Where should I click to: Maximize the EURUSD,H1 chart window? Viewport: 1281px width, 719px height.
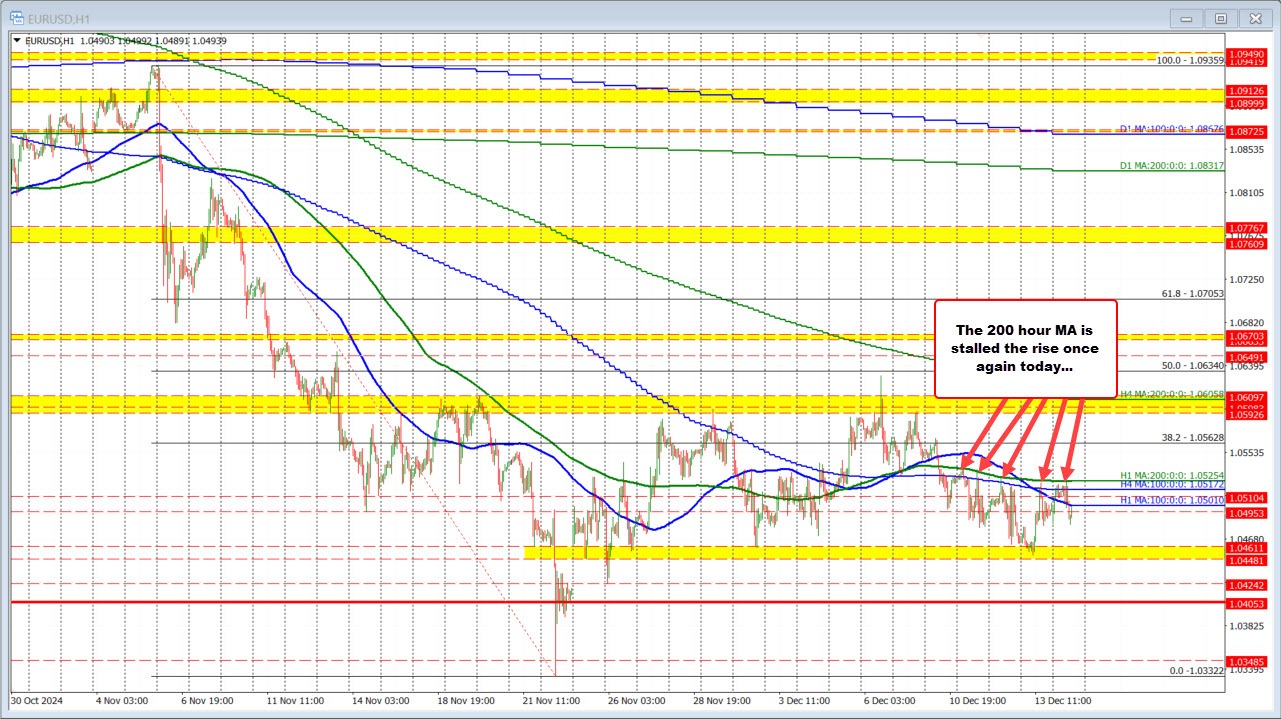(x=1221, y=17)
